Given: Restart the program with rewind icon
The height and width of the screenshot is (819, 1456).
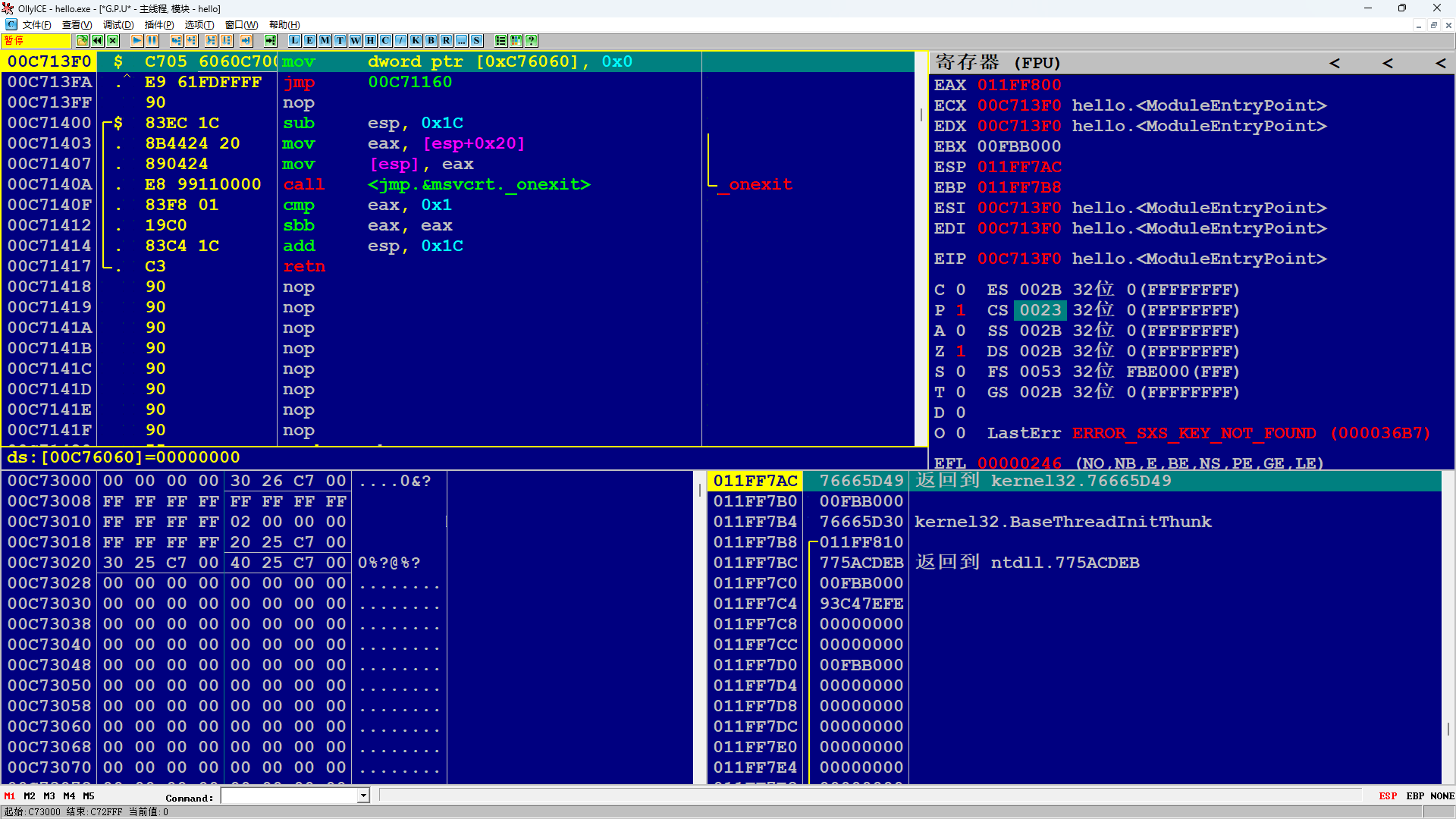Looking at the screenshot, I should pyautogui.click(x=97, y=40).
